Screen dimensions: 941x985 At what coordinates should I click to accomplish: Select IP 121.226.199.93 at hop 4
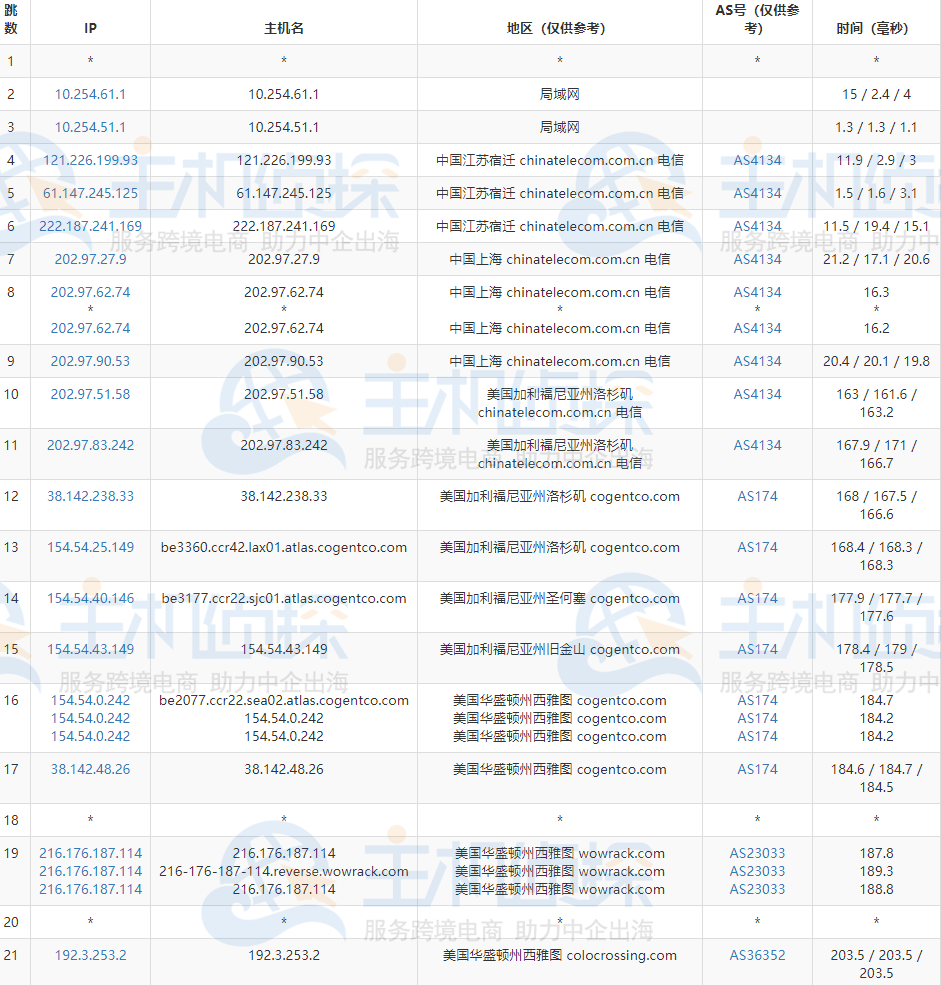(90, 160)
